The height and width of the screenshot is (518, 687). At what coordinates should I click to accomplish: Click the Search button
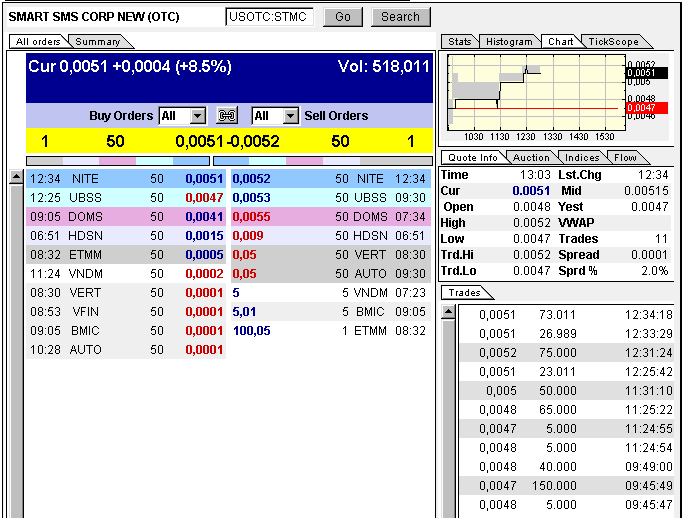point(400,17)
